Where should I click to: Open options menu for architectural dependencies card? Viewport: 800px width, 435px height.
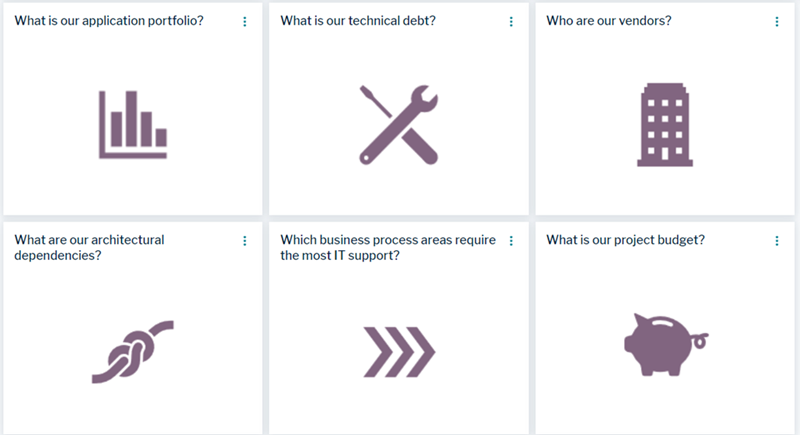pos(245,241)
